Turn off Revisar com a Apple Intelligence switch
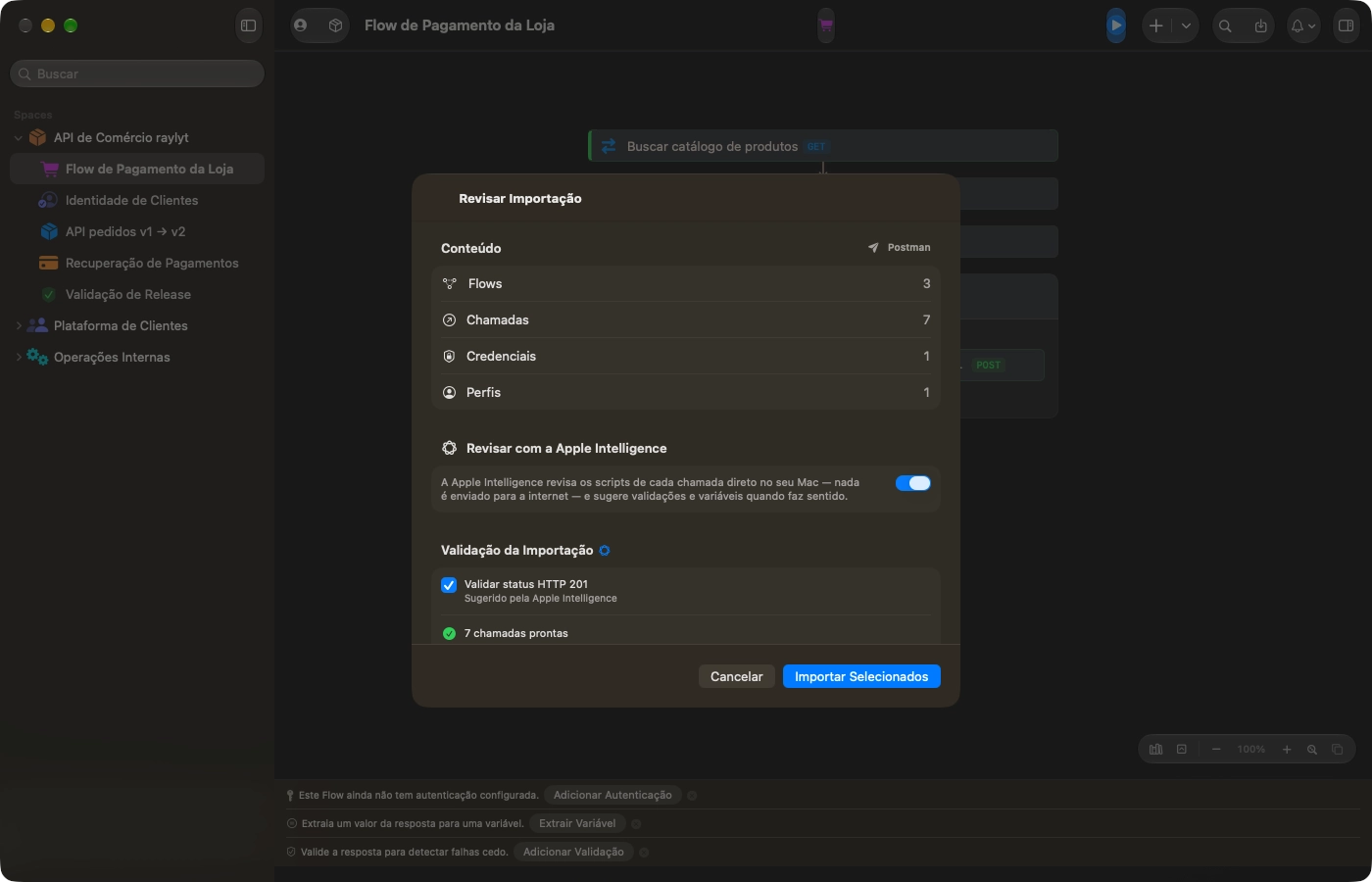1372x882 pixels. point(913,483)
